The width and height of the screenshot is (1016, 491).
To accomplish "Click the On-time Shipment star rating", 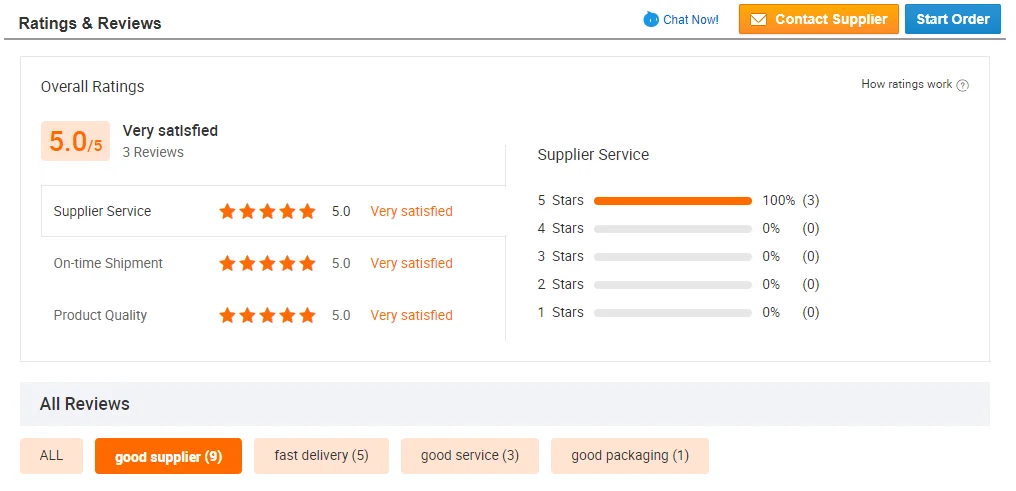I will pos(267,263).
